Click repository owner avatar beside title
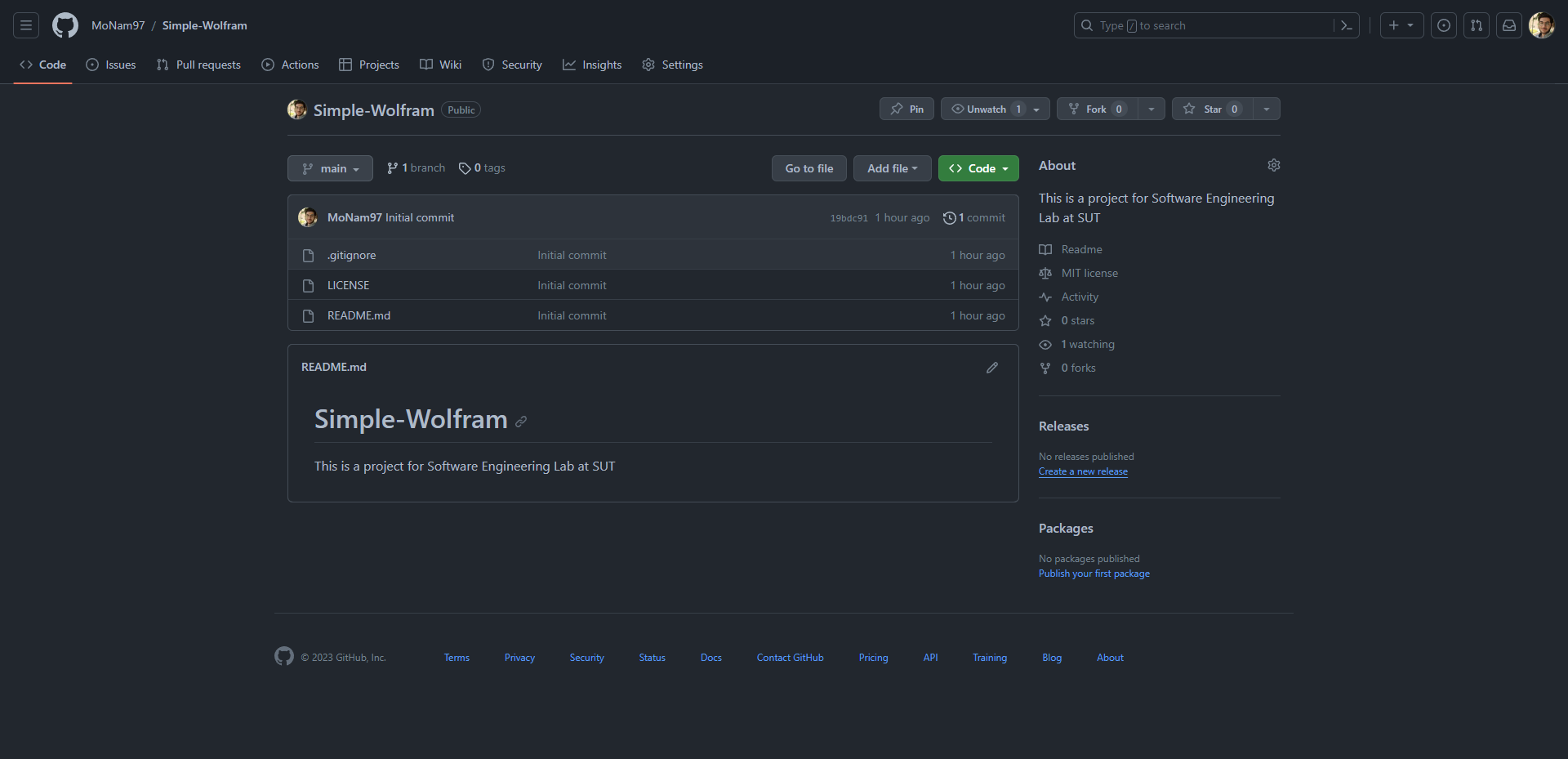This screenshot has height=759, width=1568. (x=297, y=109)
